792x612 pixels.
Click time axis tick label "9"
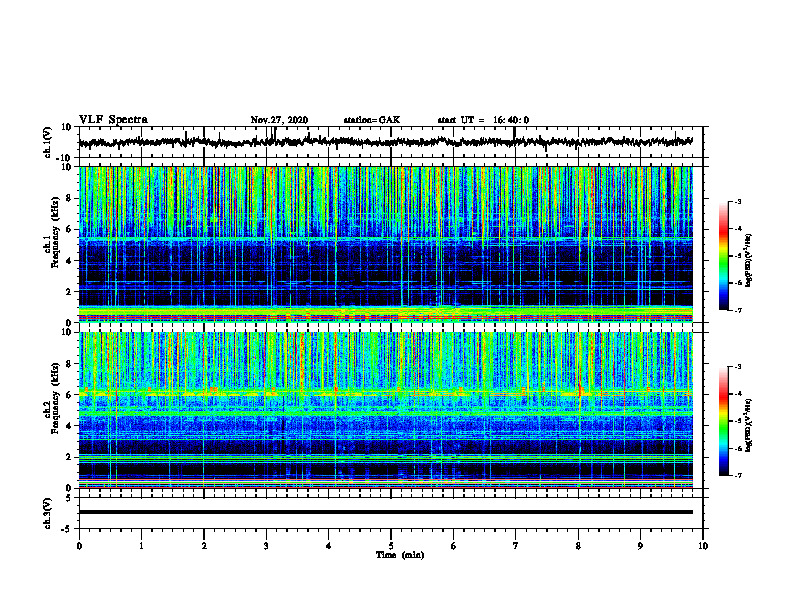[x=640, y=546]
